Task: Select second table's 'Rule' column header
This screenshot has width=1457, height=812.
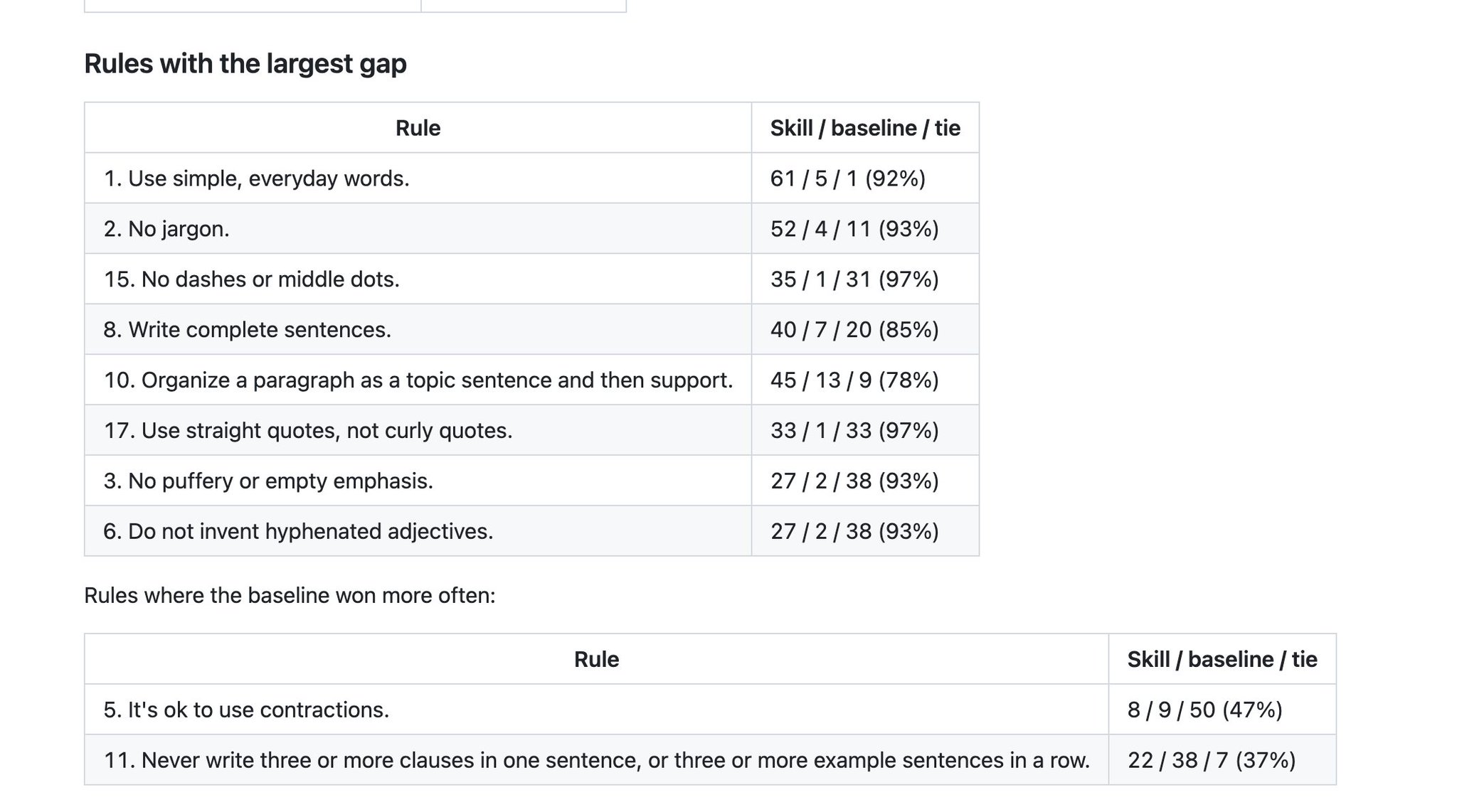Action: coord(596,659)
